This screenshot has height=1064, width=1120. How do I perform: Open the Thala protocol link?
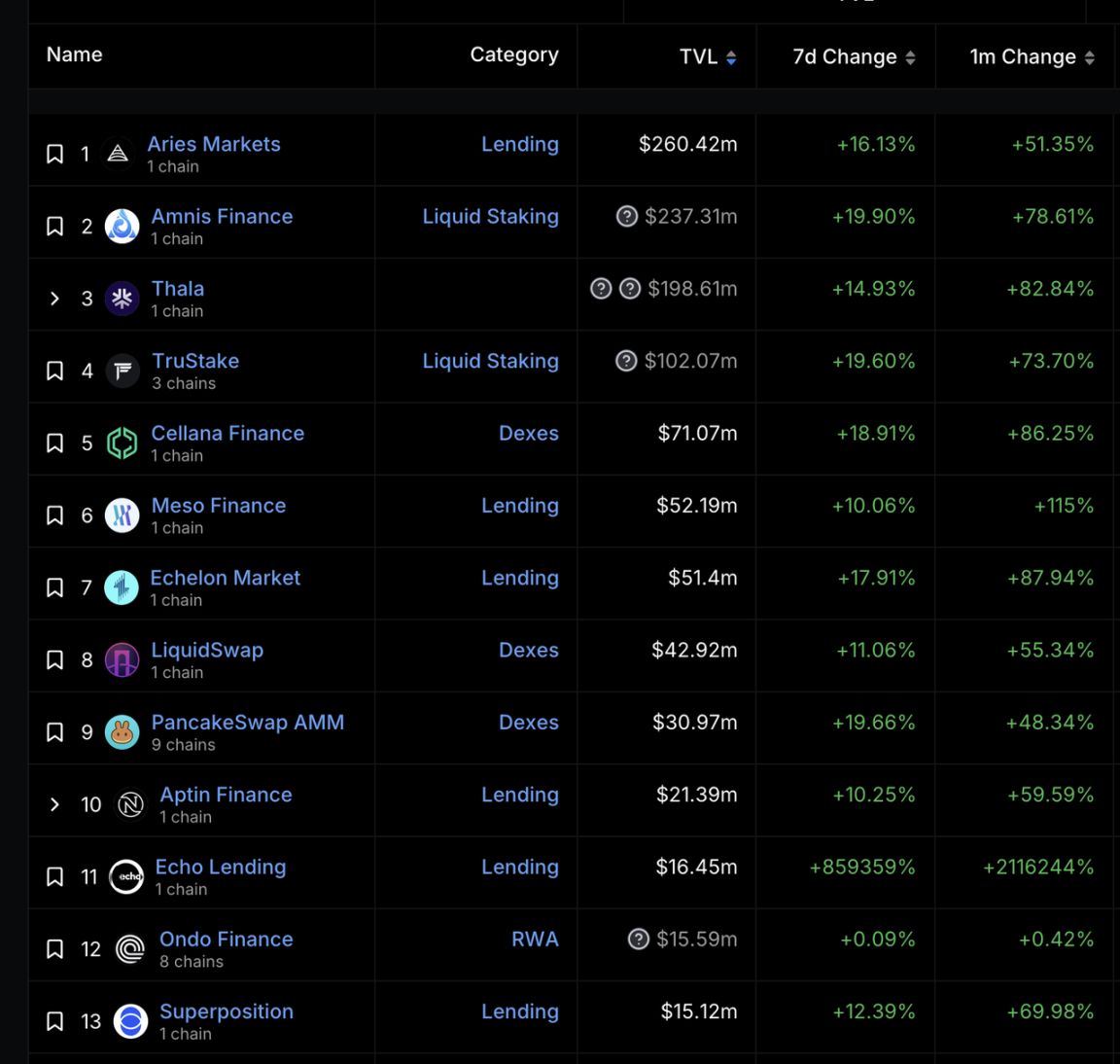coord(178,288)
